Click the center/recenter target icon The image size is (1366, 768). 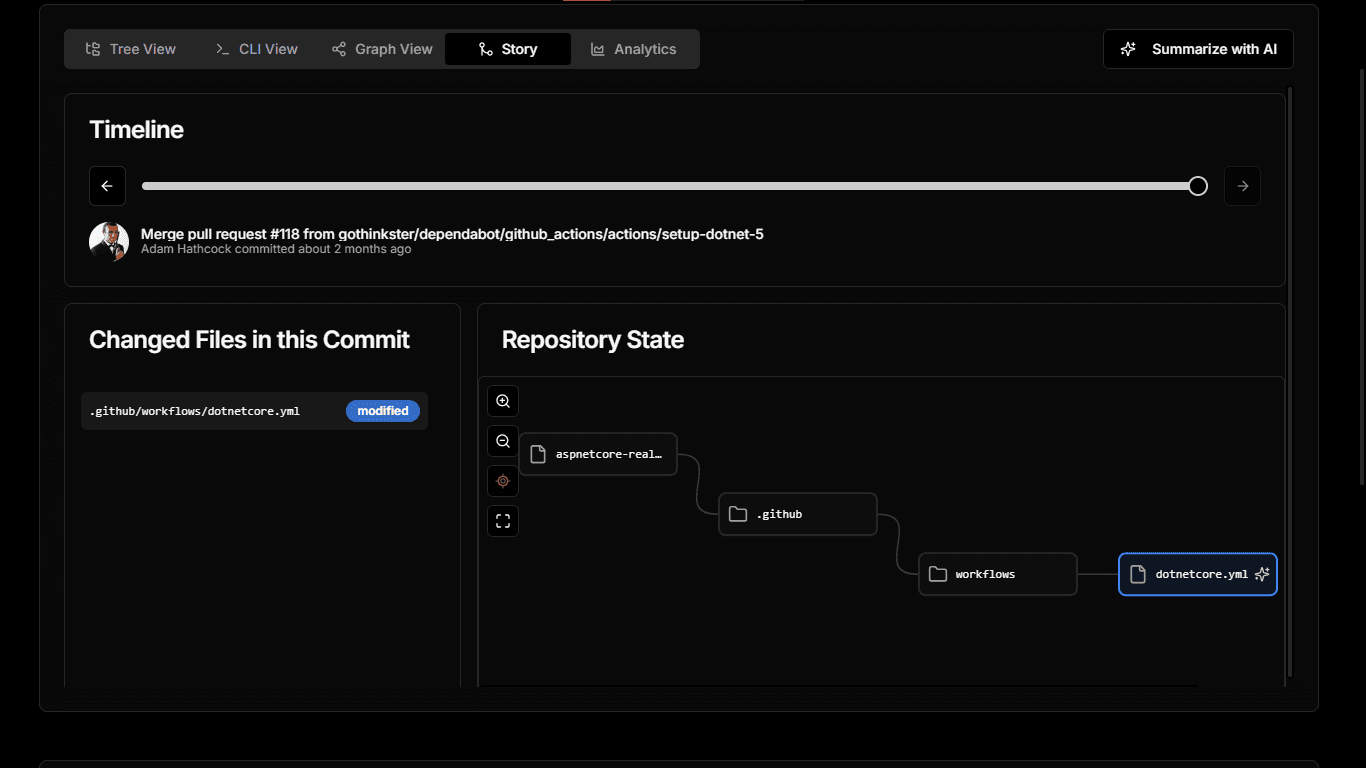(503, 481)
